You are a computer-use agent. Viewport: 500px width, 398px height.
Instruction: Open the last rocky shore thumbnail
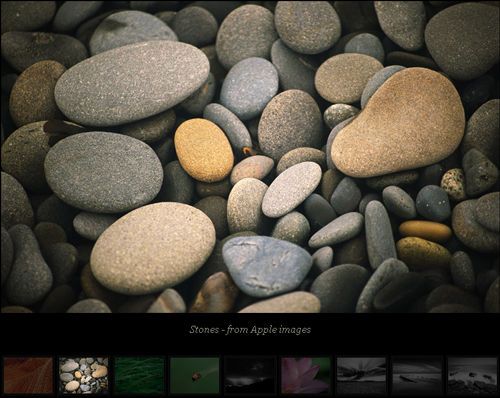pyautogui.click(x=472, y=375)
